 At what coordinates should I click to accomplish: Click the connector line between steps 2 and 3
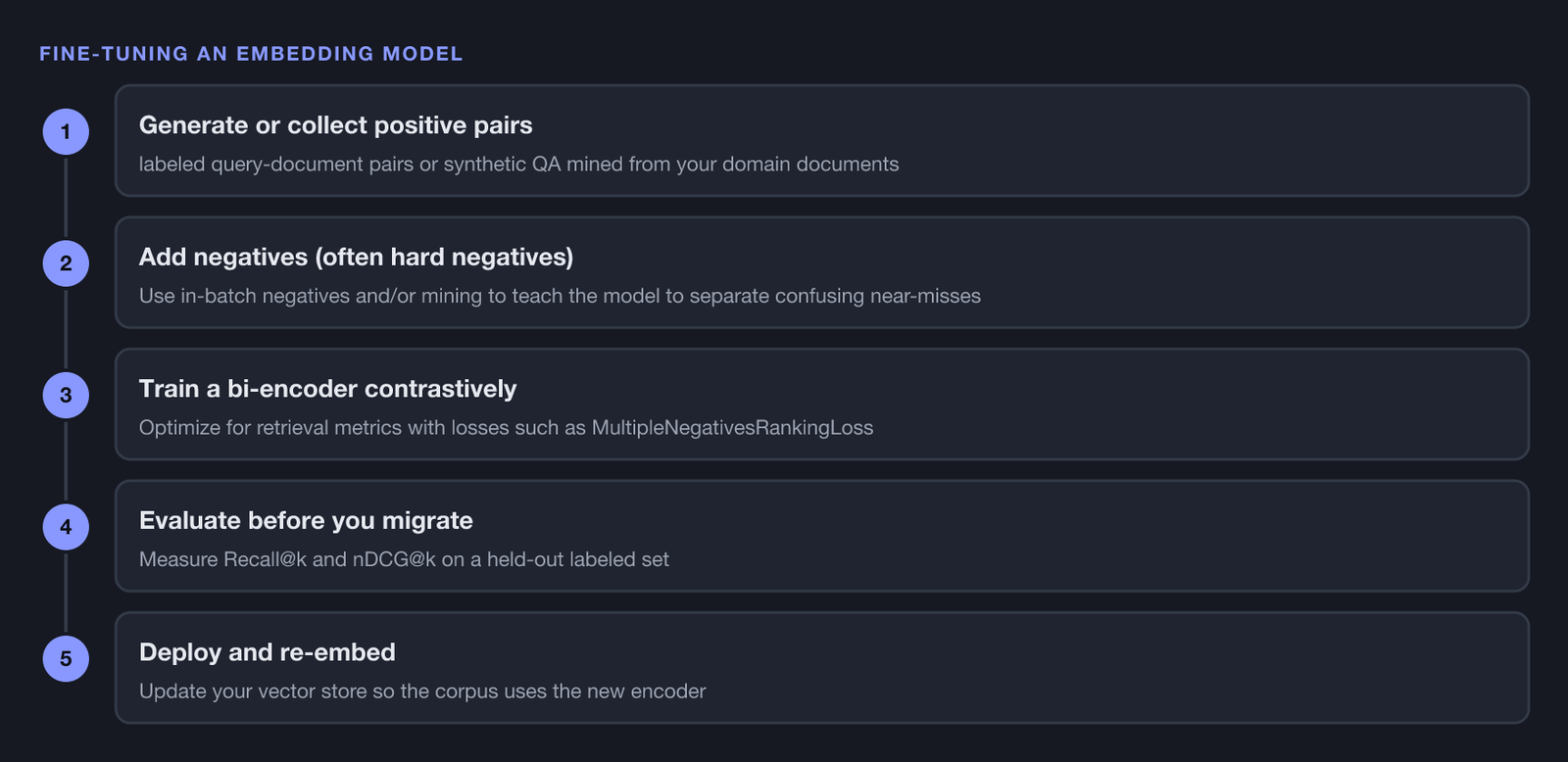click(66, 329)
